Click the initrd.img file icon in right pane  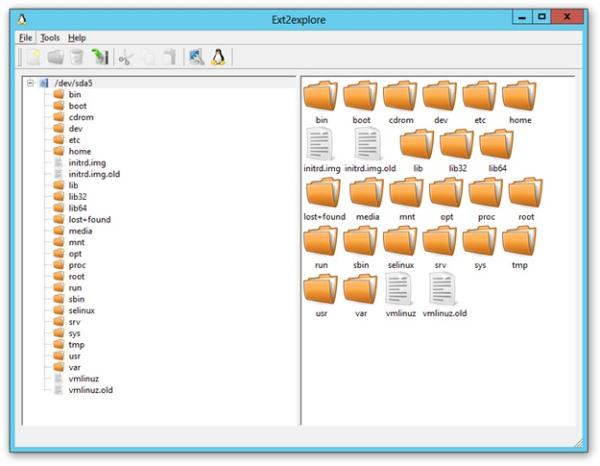(320, 144)
